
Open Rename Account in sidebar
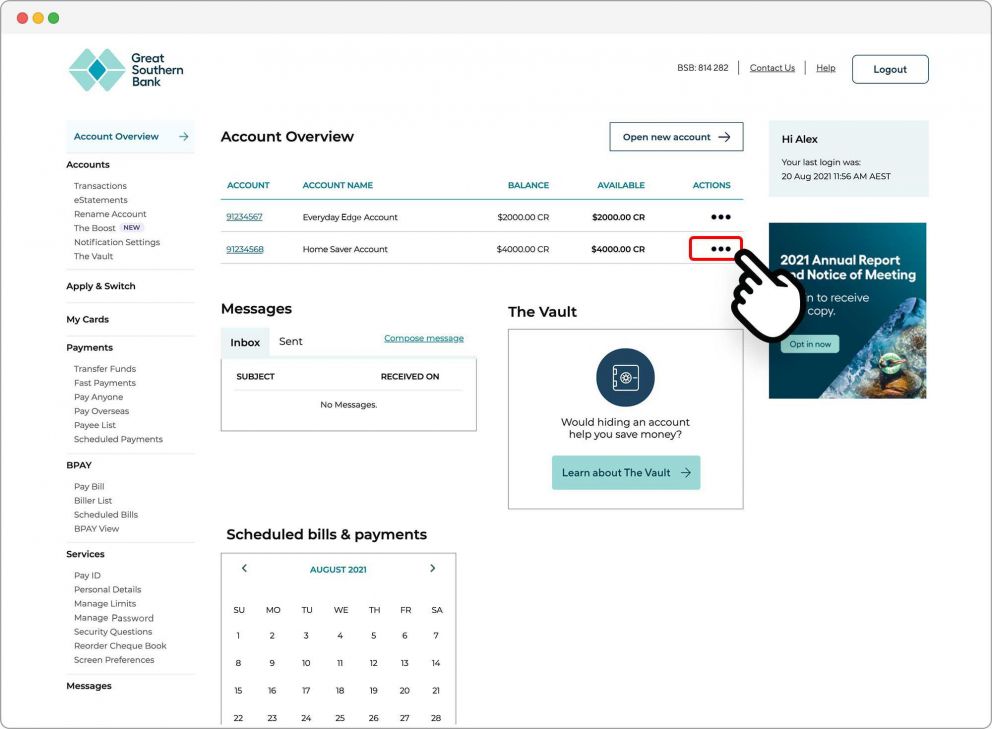110,214
